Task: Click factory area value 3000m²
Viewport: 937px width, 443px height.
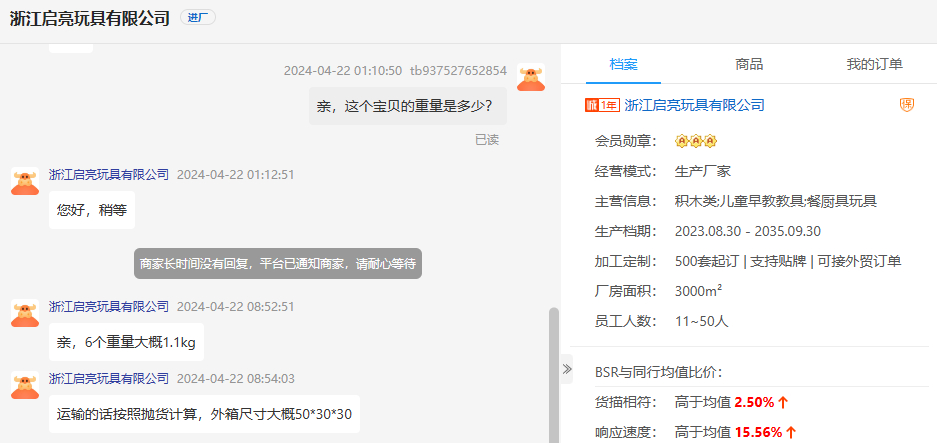Action: (699, 291)
